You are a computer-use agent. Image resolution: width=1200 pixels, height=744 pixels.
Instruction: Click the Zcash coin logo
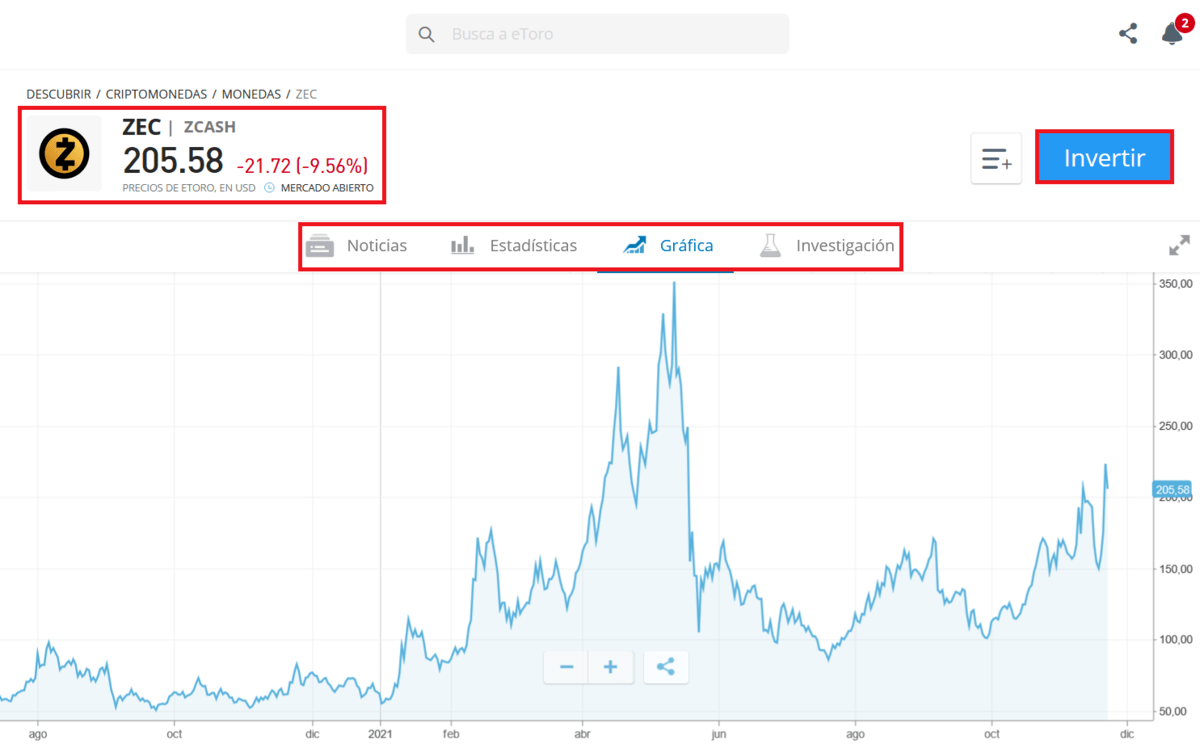pos(64,154)
